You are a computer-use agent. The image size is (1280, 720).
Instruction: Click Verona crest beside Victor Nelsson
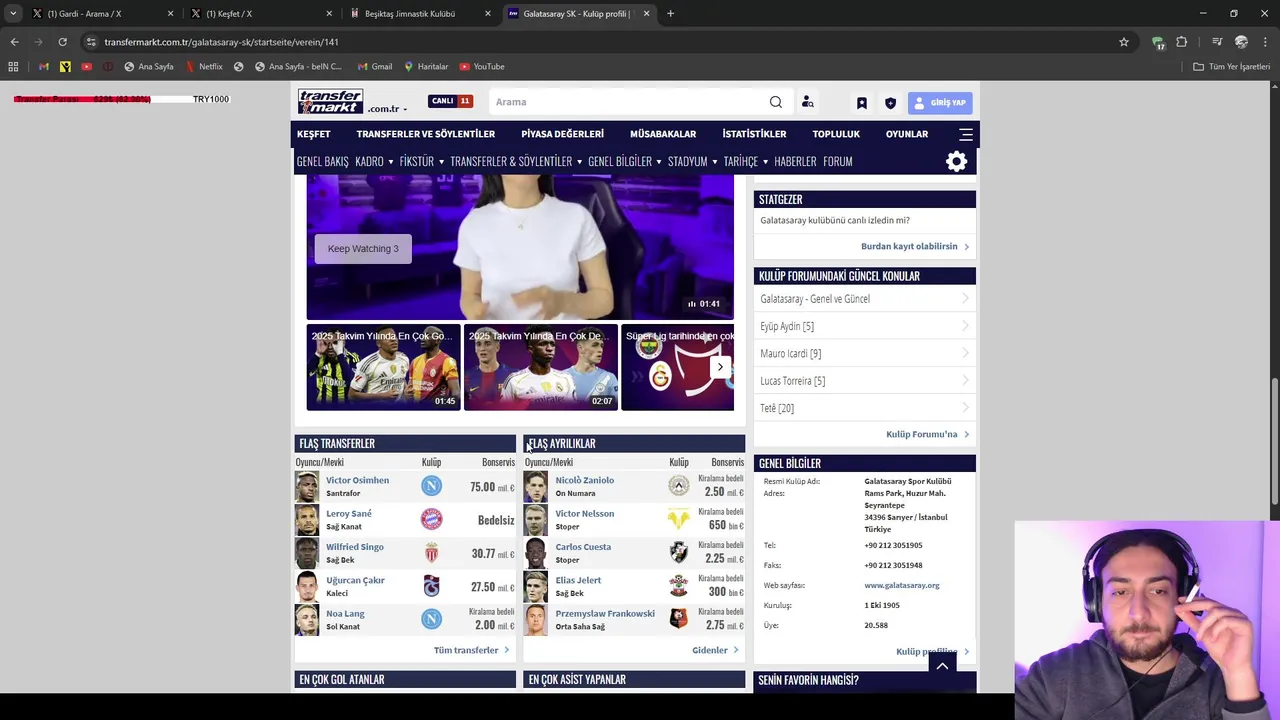(x=679, y=519)
